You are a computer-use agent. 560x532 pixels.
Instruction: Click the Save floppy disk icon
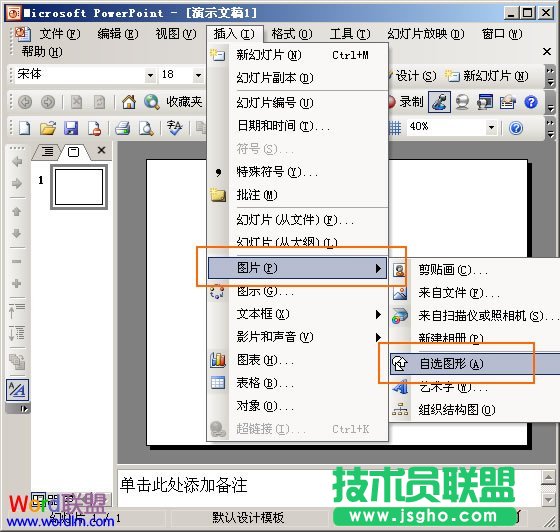tap(71, 128)
